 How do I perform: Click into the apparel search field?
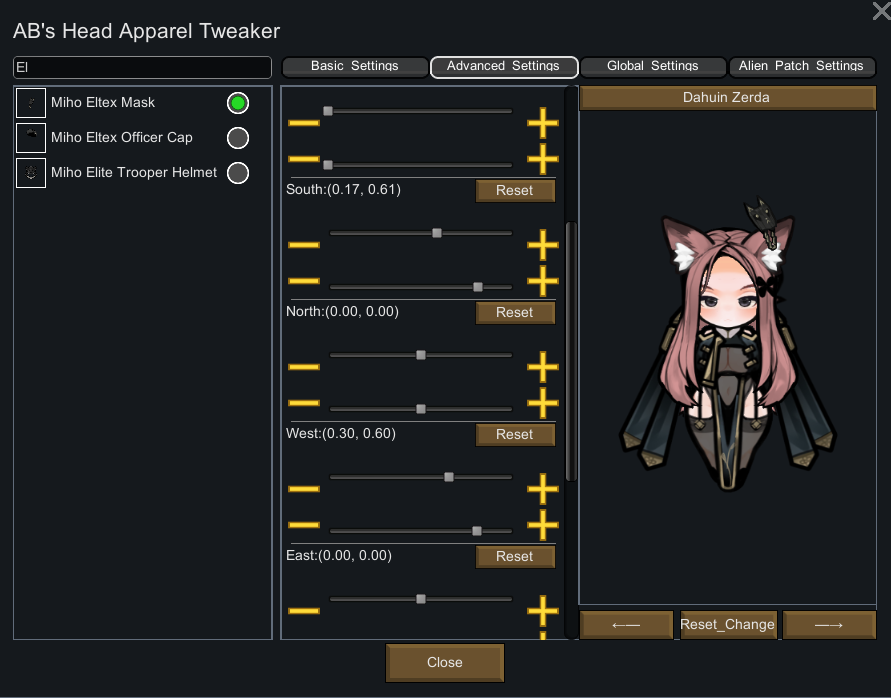142,67
